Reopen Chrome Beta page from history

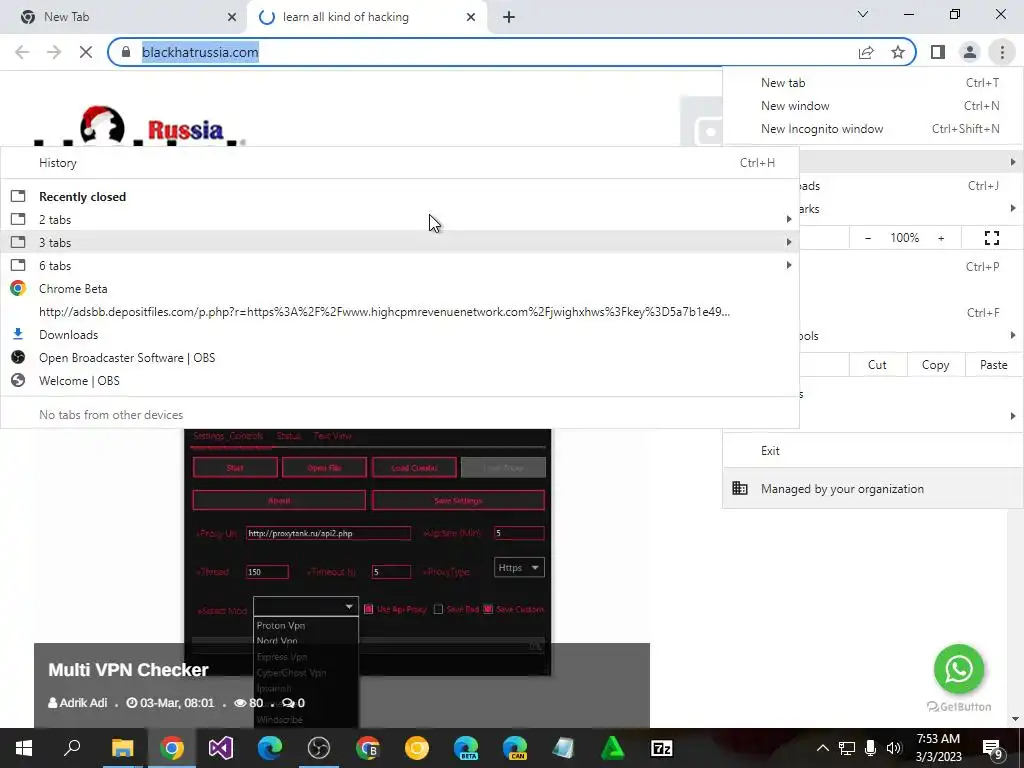coord(400,289)
